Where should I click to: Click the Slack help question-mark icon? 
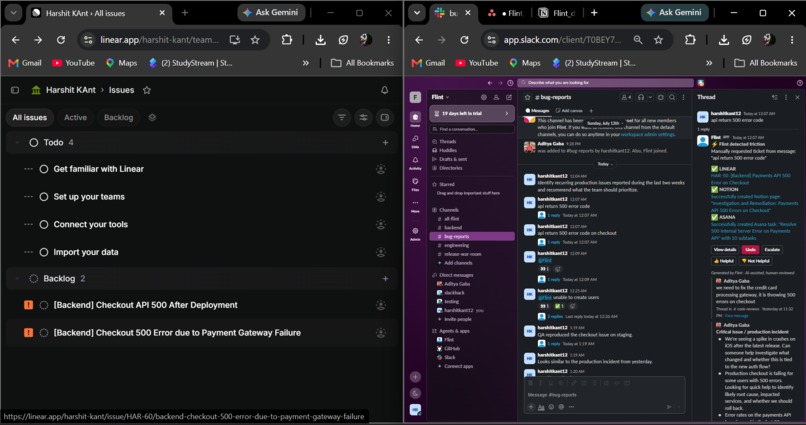point(799,83)
